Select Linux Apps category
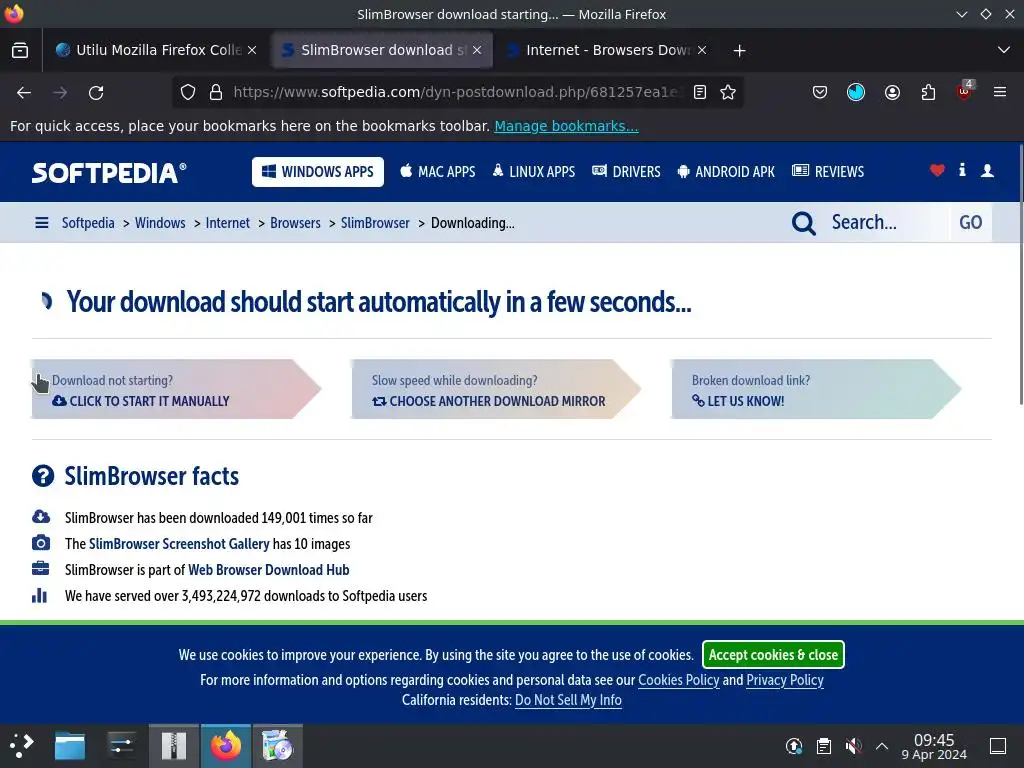Screen dimensions: 1024x768 534,172
